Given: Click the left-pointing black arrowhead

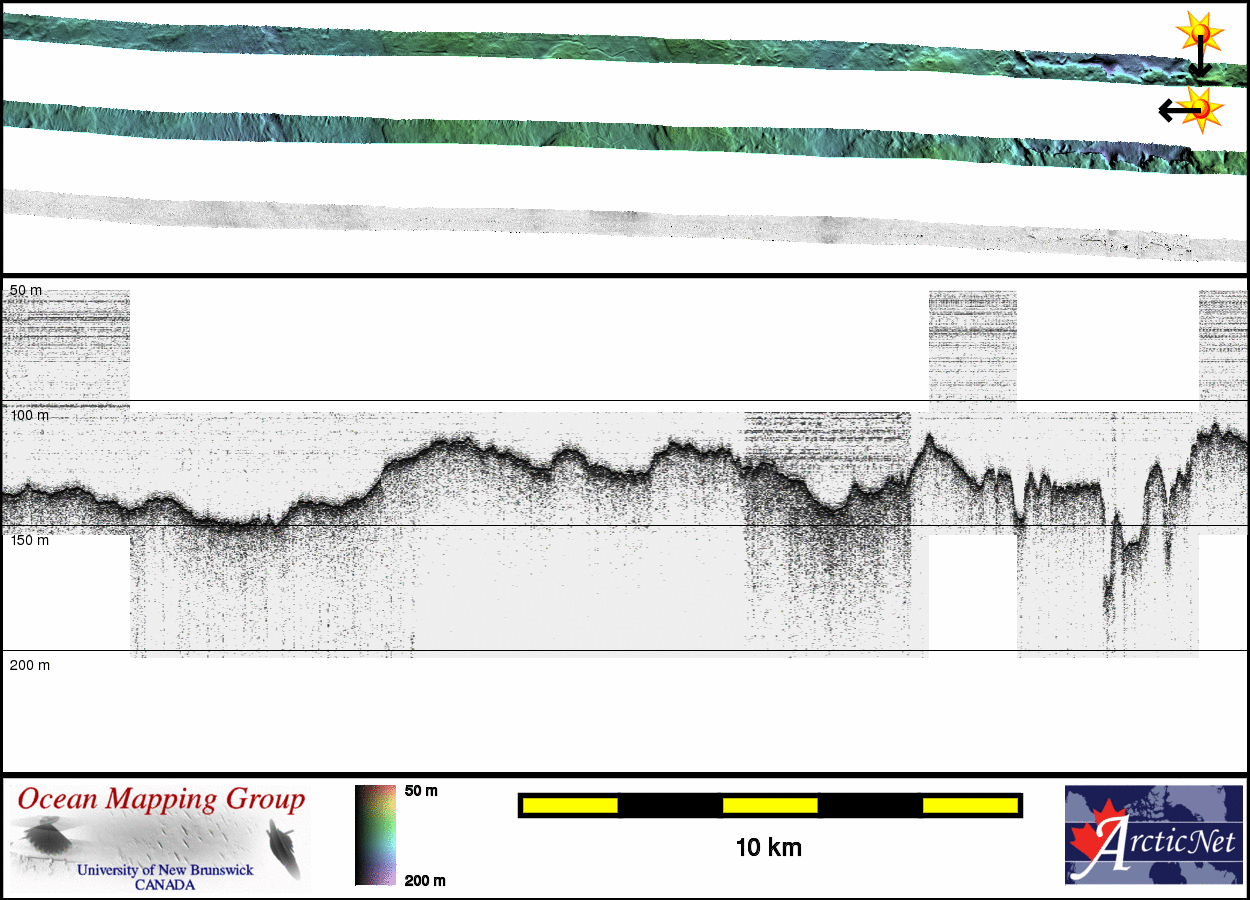Looking at the screenshot, I should tap(1166, 109).
